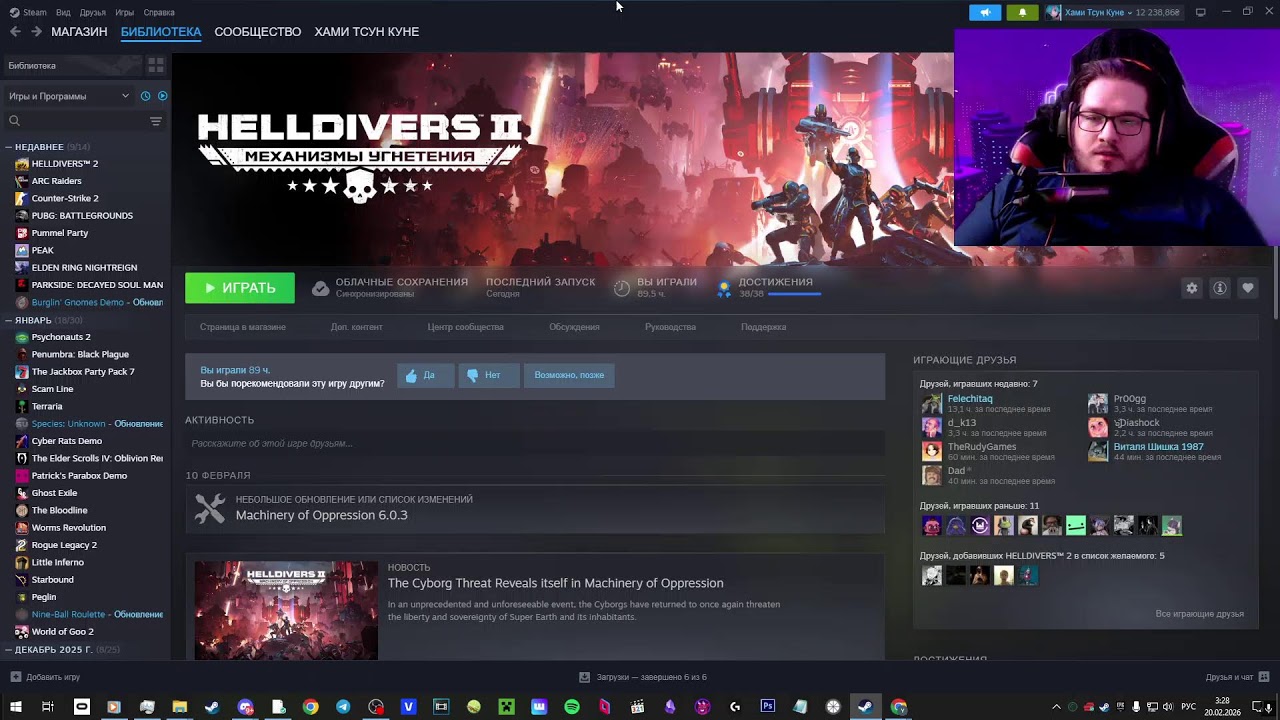Image resolution: width=1280 pixels, height=720 pixels.
Task: Click Добавить игру plus button
Action: [45, 677]
